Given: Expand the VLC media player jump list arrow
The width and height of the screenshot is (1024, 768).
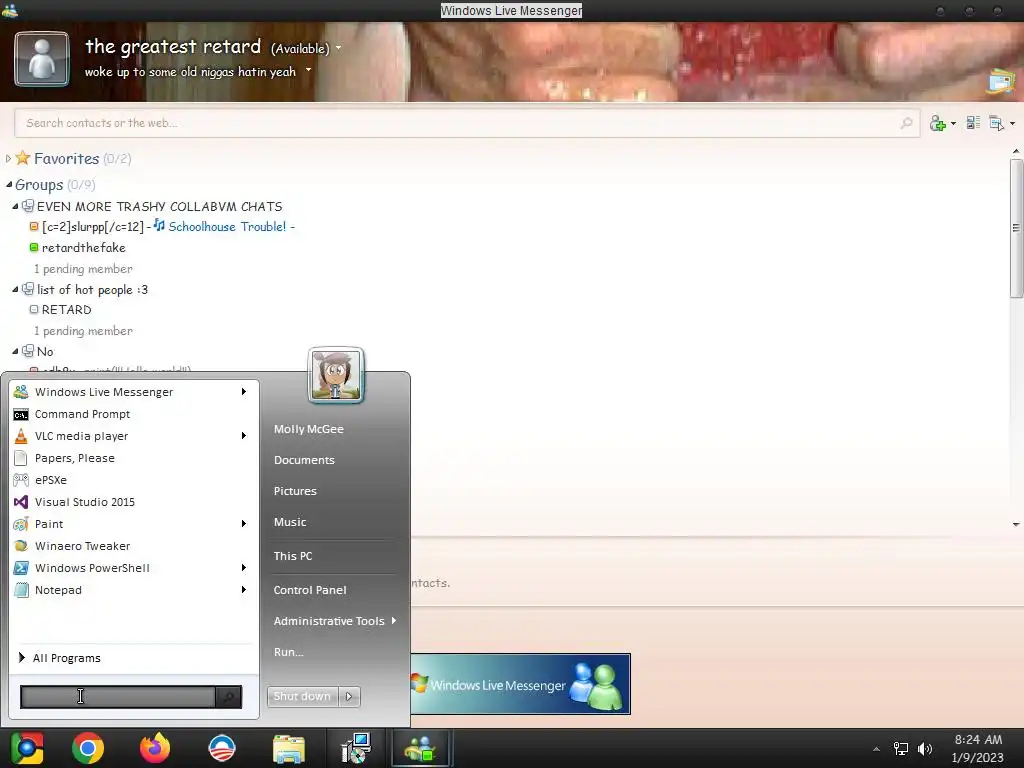Looking at the screenshot, I should point(244,436).
